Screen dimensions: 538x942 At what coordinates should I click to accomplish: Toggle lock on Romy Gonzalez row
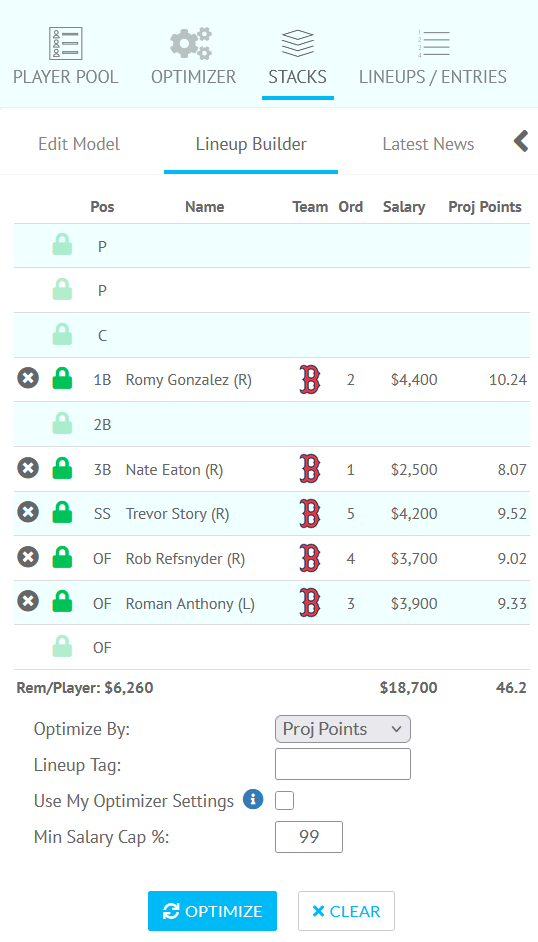(62, 378)
